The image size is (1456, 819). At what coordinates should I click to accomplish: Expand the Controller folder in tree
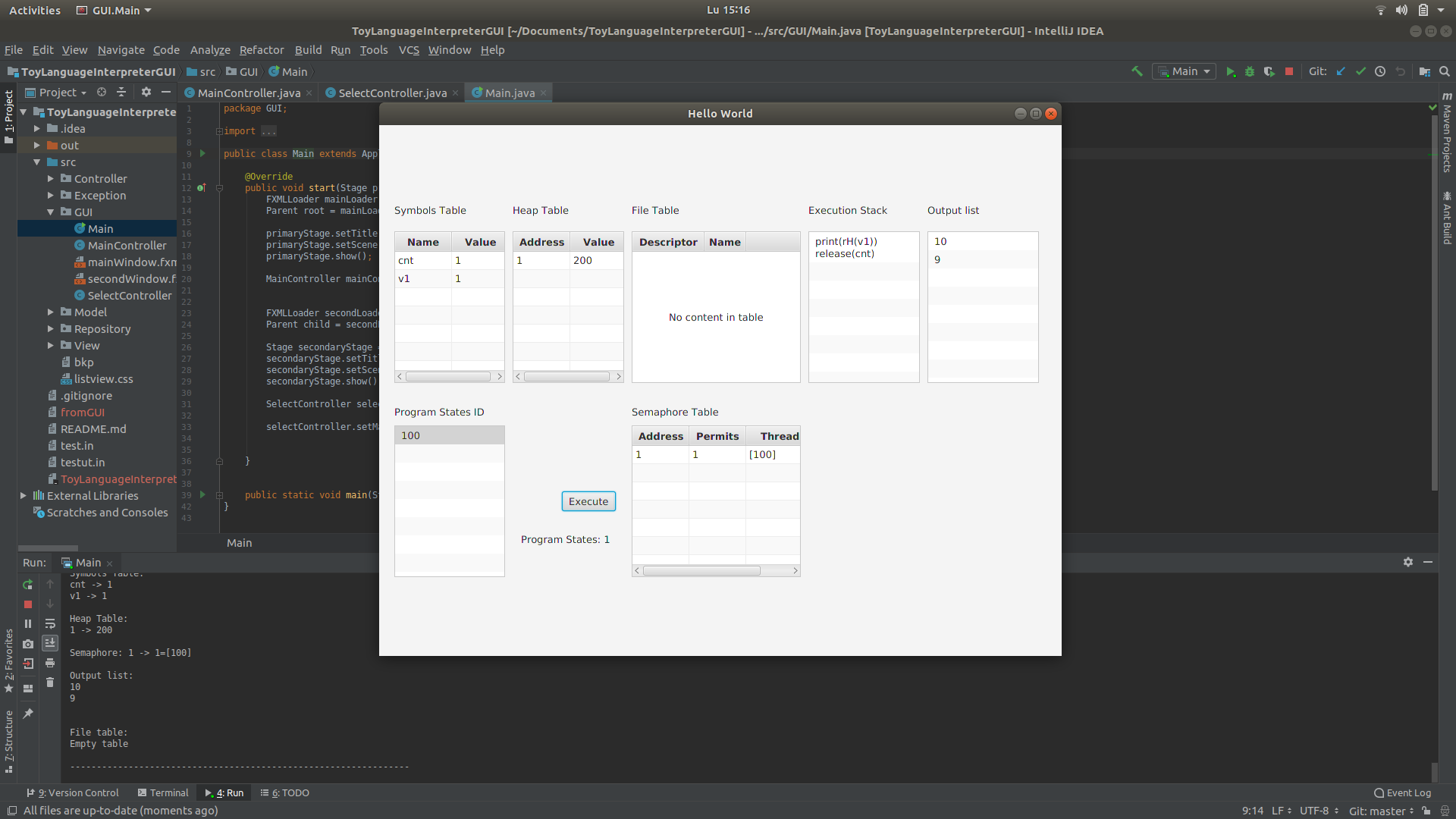click(x=51, y=179)
